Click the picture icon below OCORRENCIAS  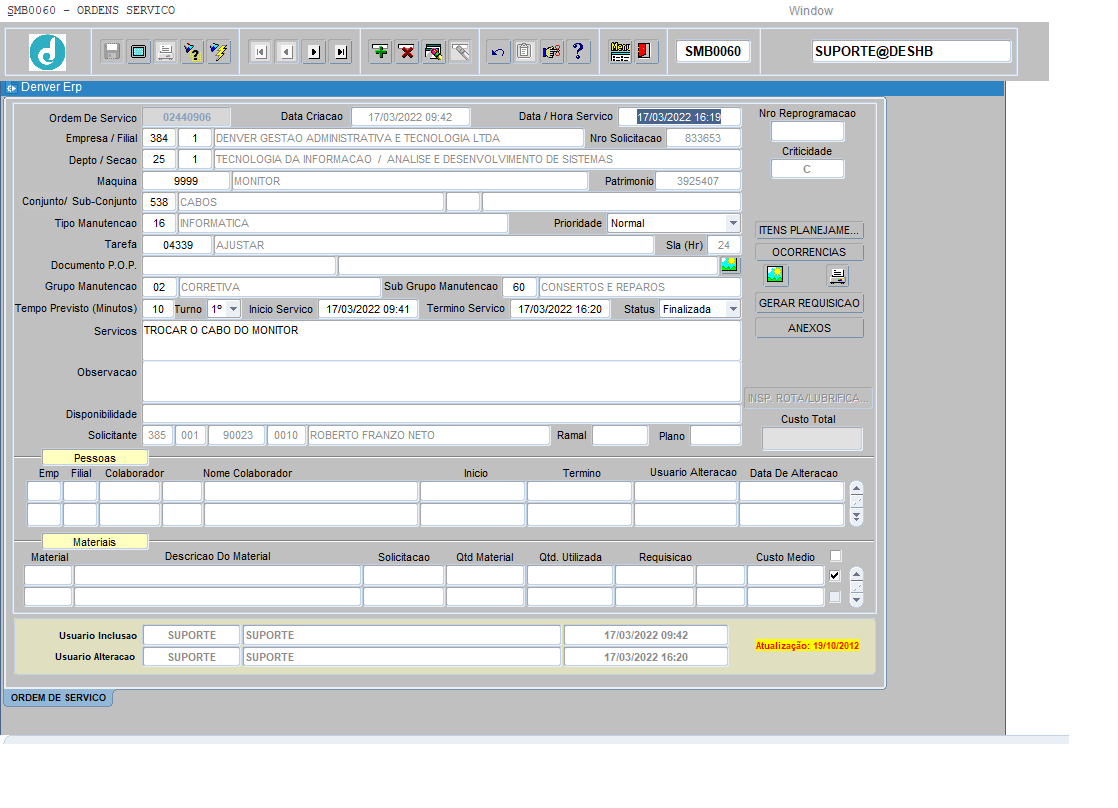pyautogui.click(x=775, y=275)
